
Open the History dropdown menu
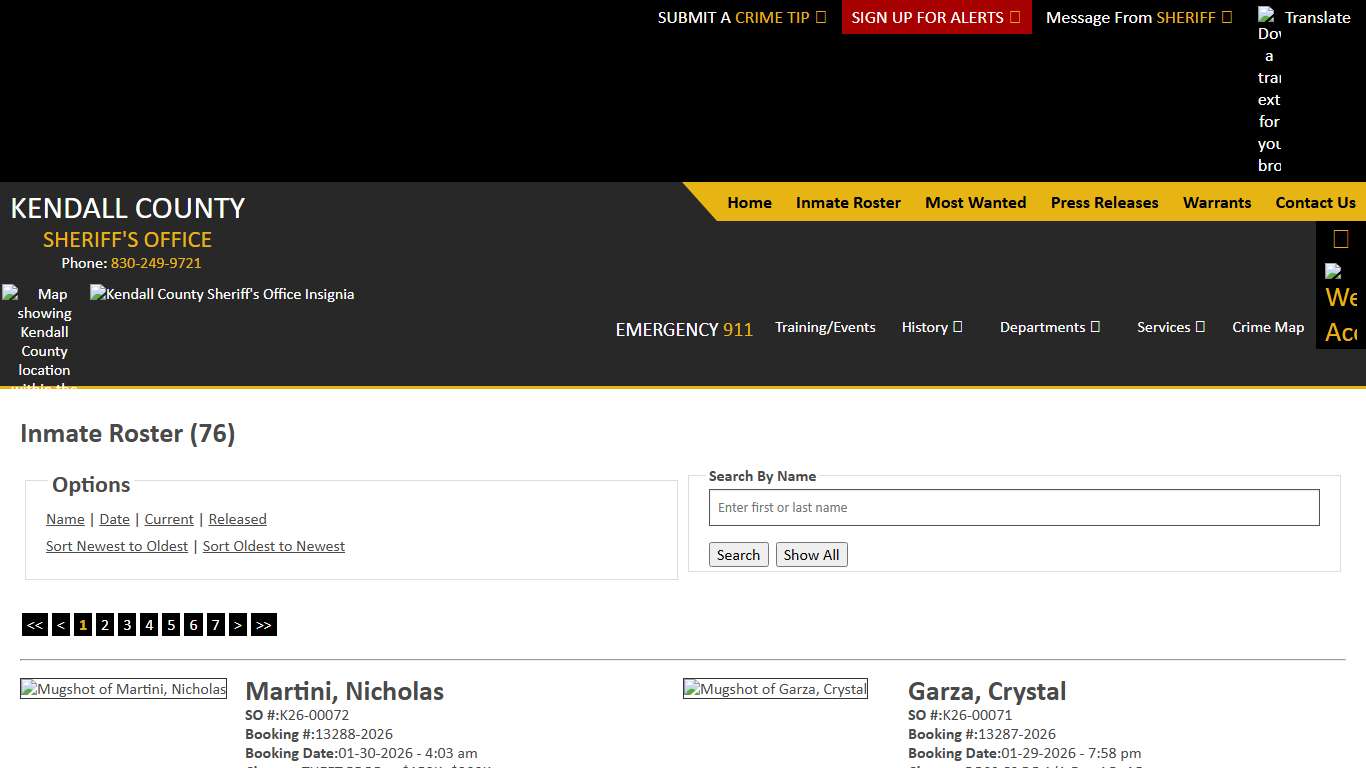click(931, 327)
